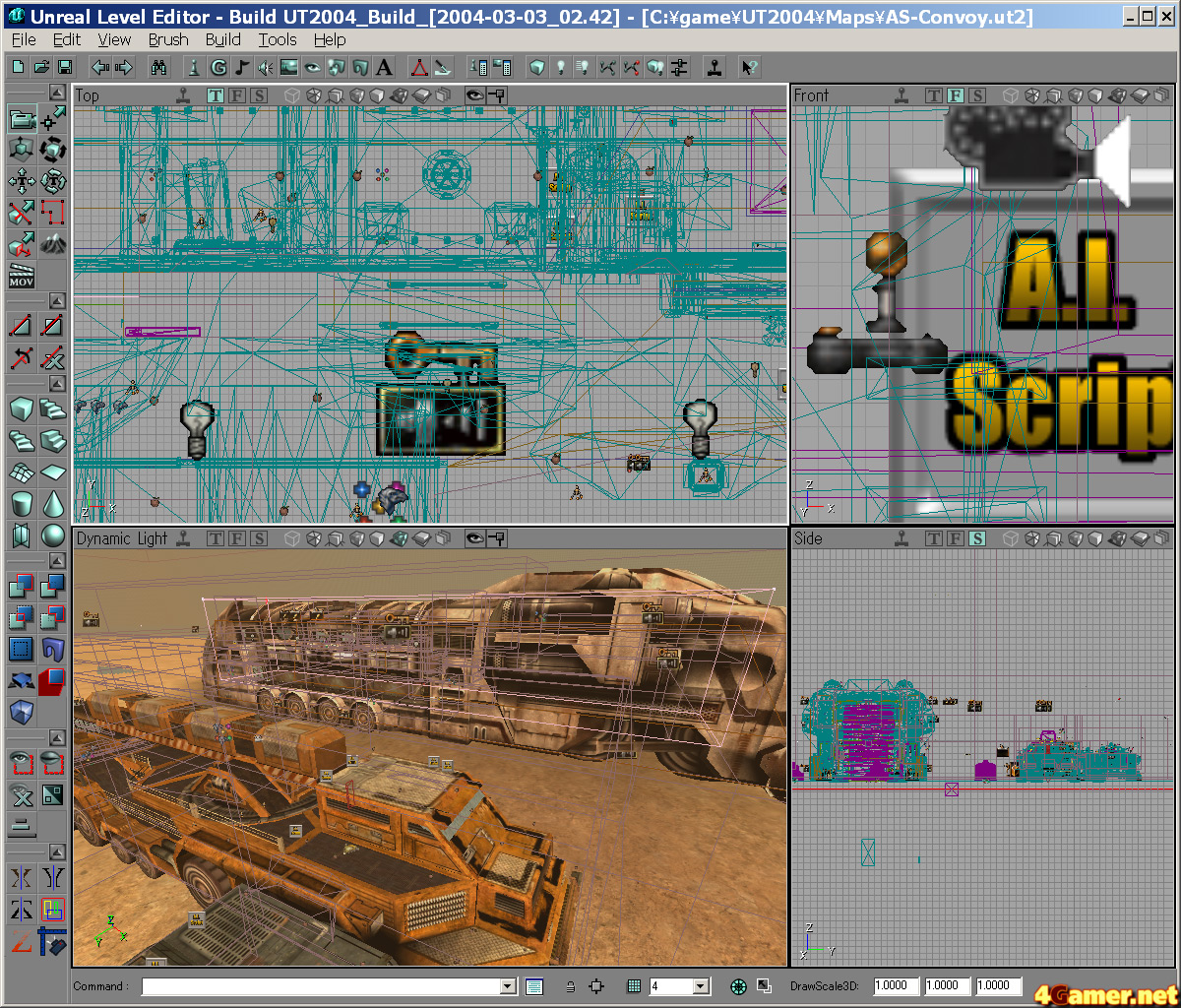The image size is (1181, 1008).
Task: Click the Save file button
Action: click(65, 67)
